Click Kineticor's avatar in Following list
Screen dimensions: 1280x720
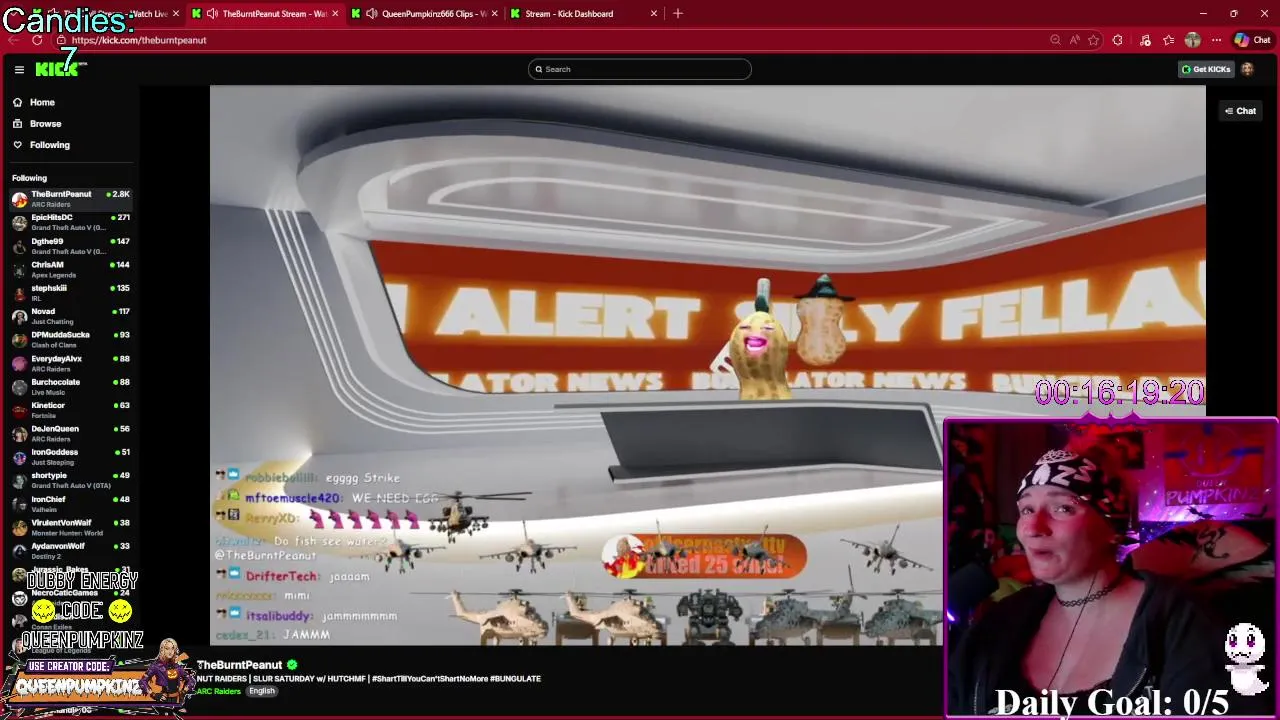pyautogui.click(x=19, y=410)
